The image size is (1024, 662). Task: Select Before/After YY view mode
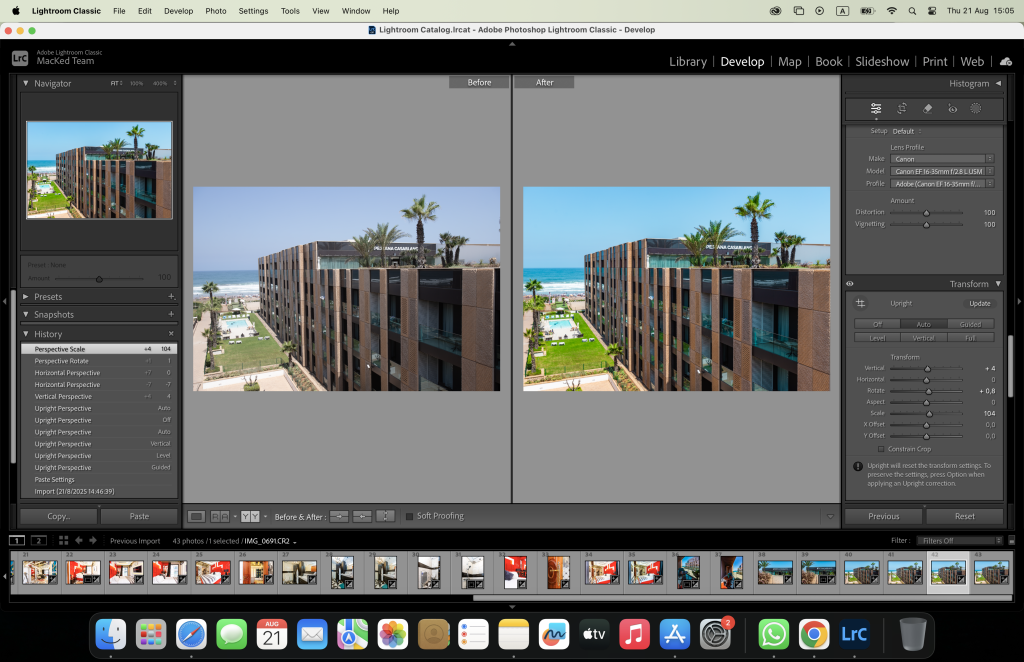point(250,516)
